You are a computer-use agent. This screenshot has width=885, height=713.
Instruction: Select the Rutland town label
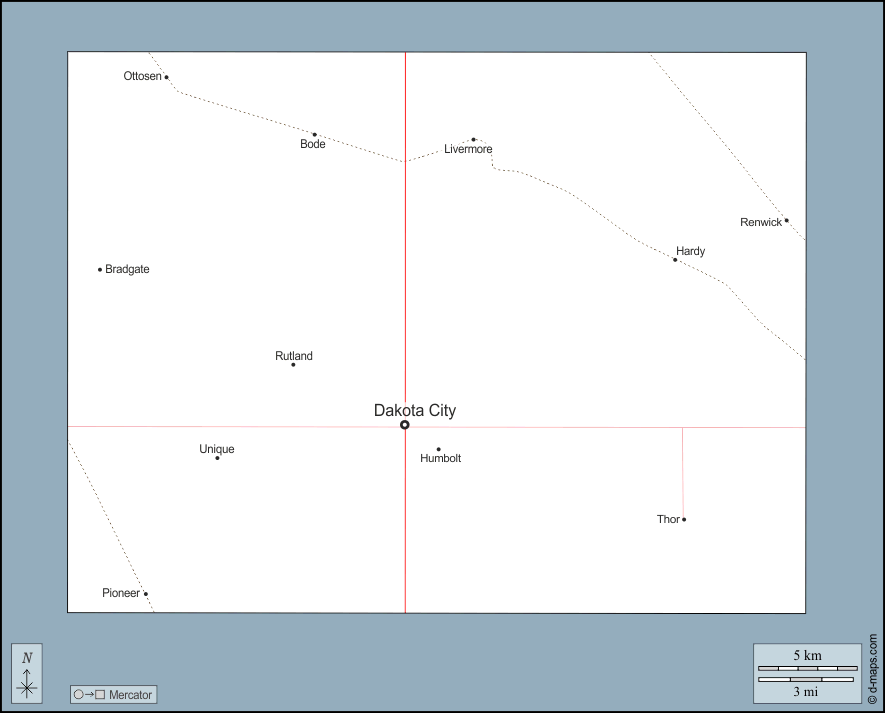coord(294,356)
